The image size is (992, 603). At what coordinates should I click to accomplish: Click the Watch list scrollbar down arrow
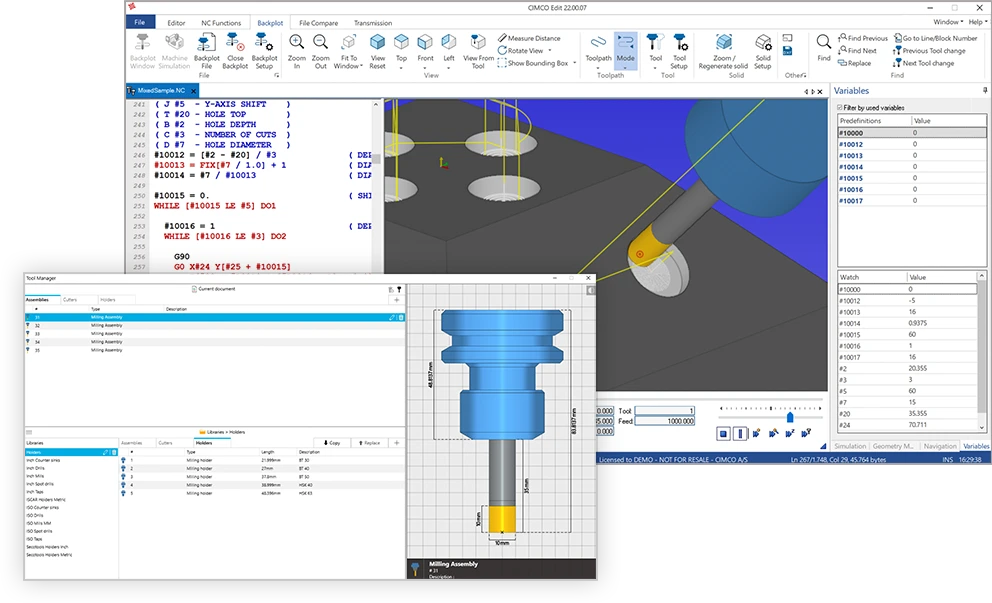click(981, 428)
